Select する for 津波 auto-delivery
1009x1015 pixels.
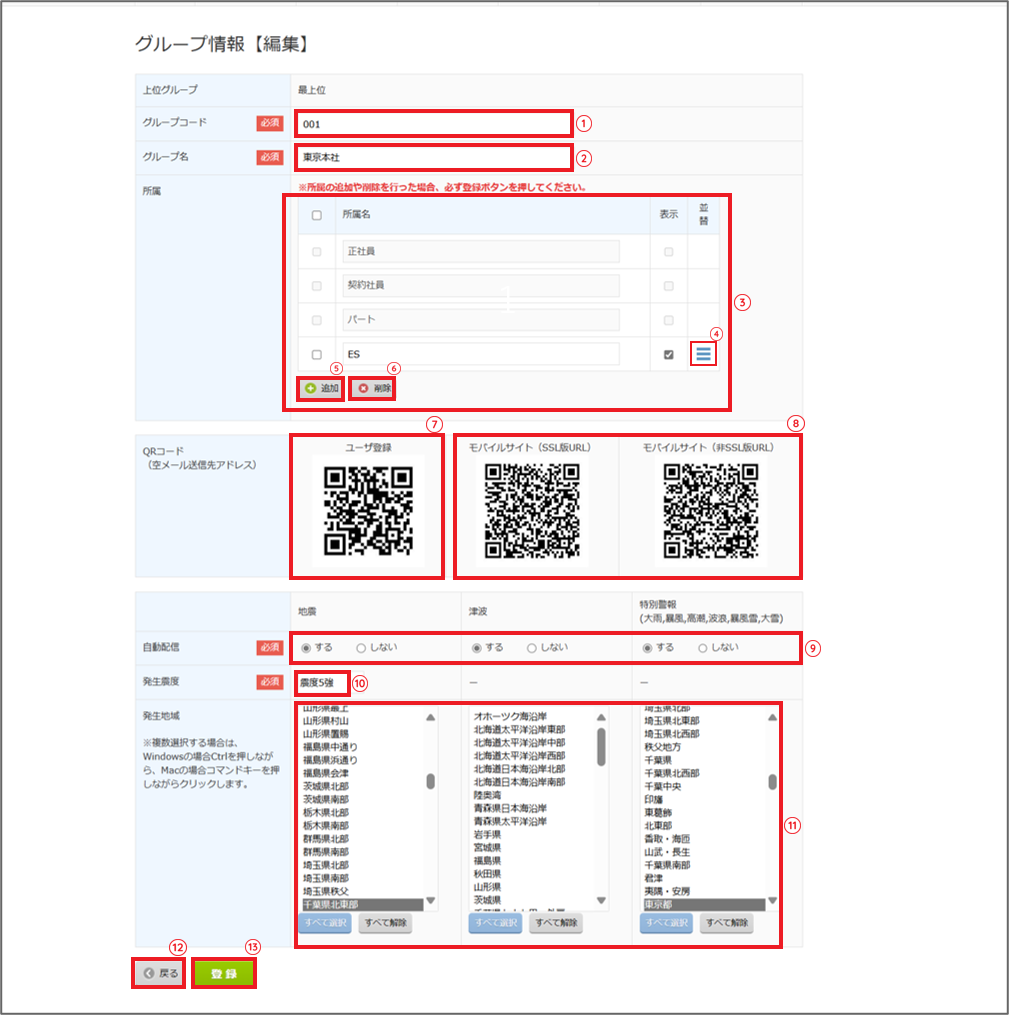(x=476, y=648)
